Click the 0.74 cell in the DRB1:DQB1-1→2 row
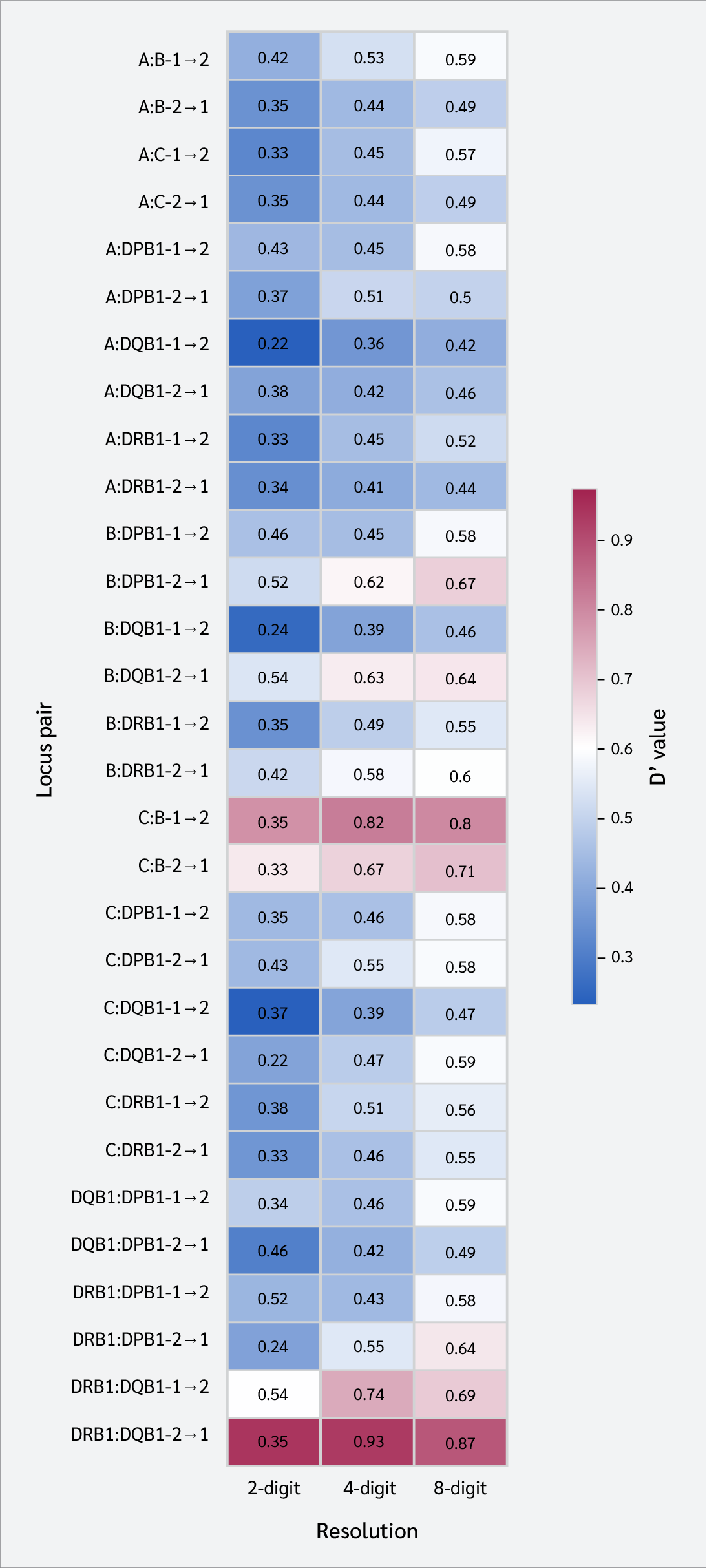 click(368, 1394)
